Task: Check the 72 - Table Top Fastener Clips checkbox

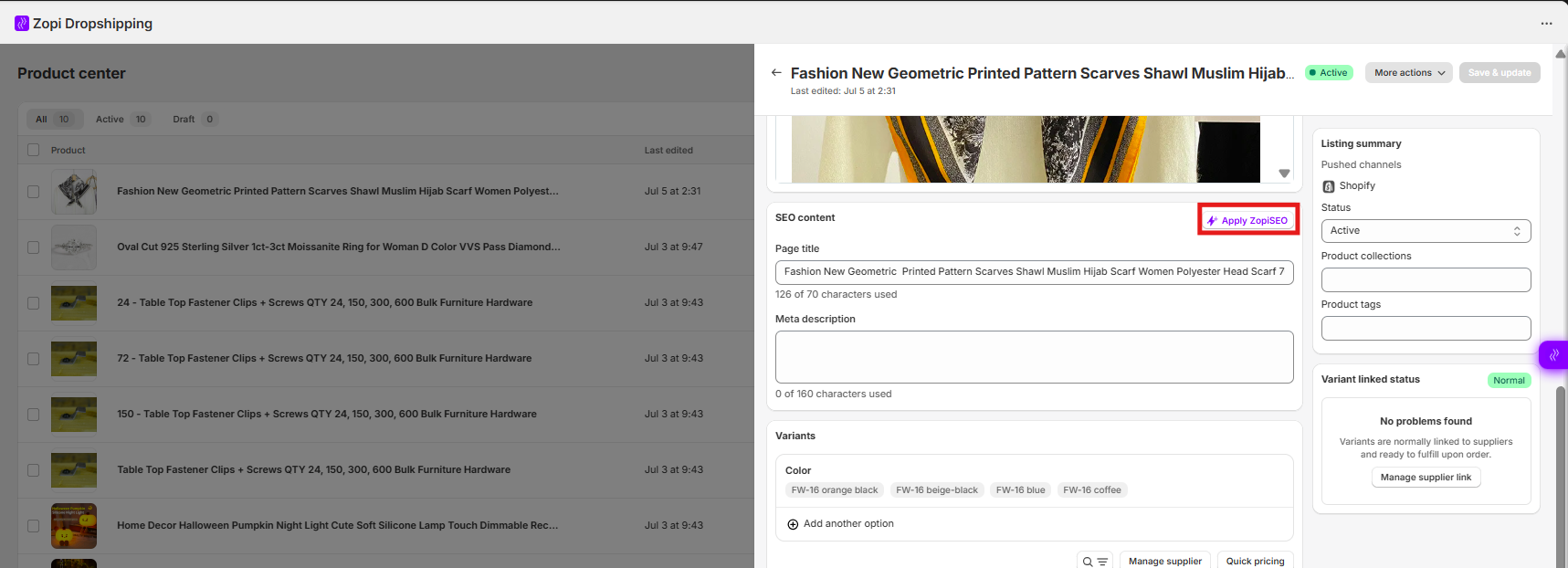Action: point(34,359)
